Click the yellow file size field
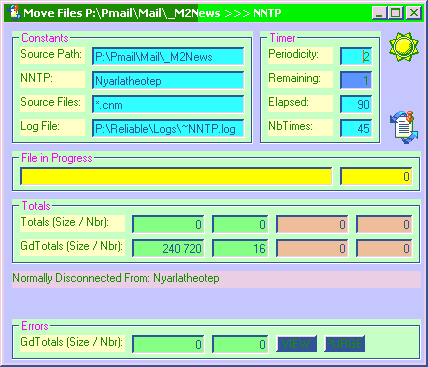Image resolution: width=428 pixels, height=367 pixels. point(376,176)
